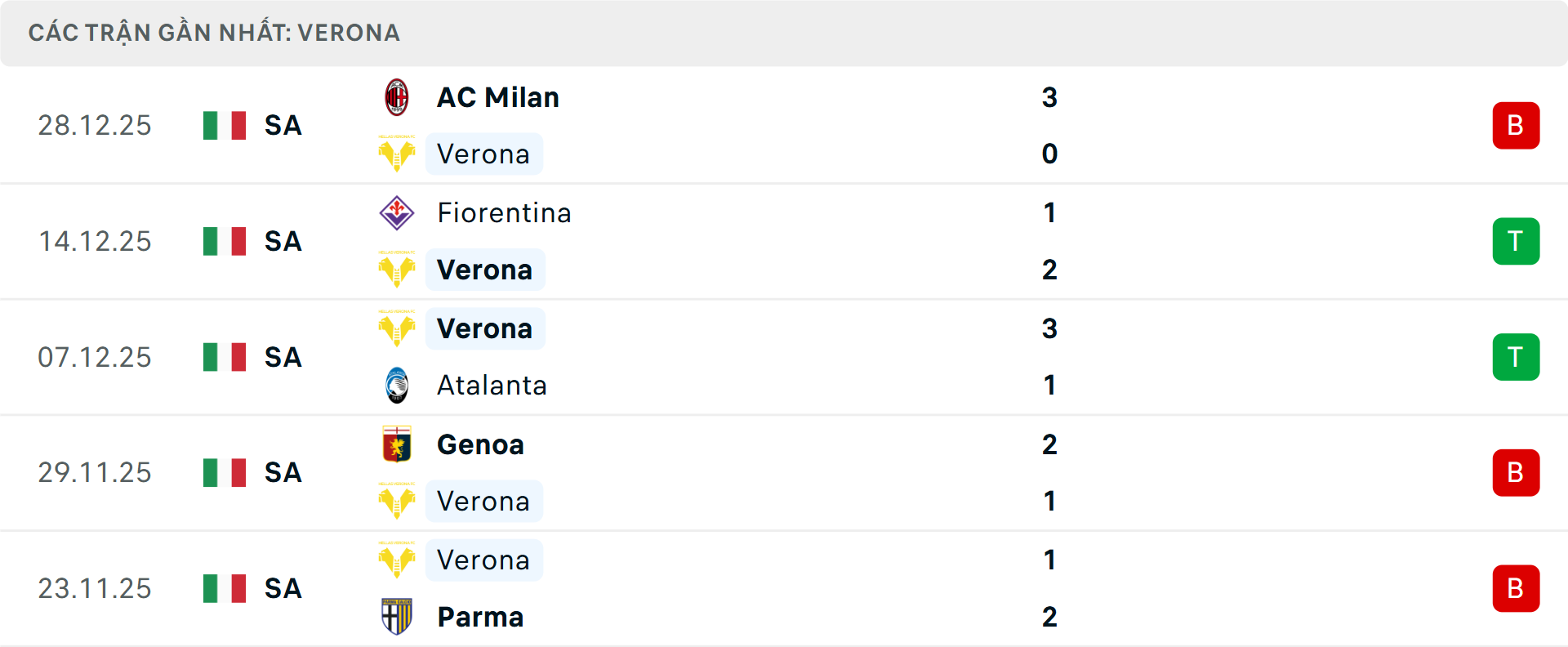Open the AC Milan team link
This screenshot has height=647, width=1568.
click(x=498, y=97)
